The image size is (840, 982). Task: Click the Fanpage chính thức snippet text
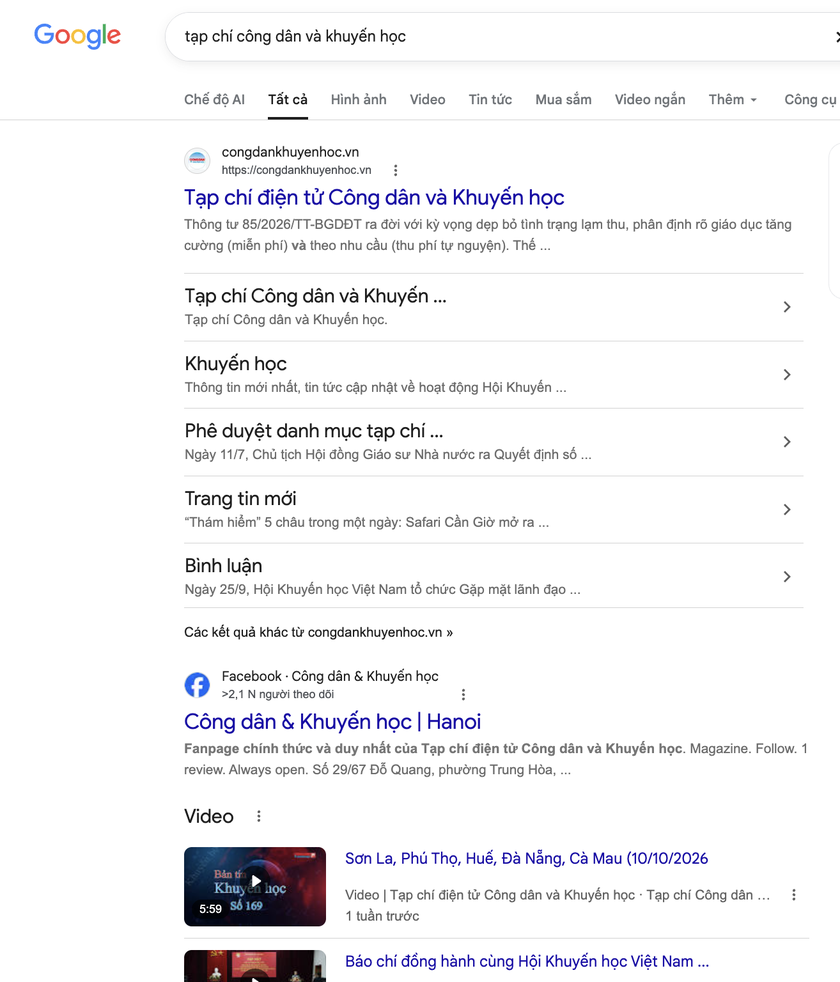click(x=495, y=759)
